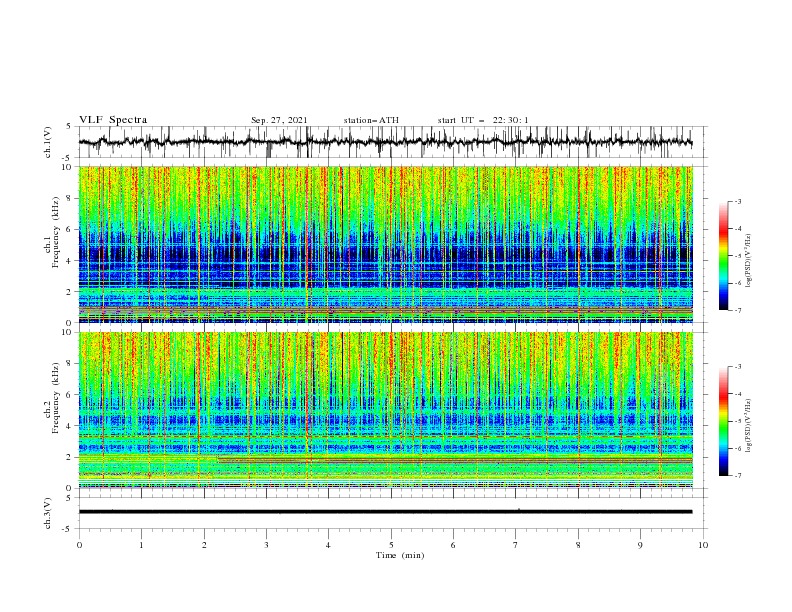
Task: Click the ch.2 PSD color scale bar
Action: [x=723, y=421]
